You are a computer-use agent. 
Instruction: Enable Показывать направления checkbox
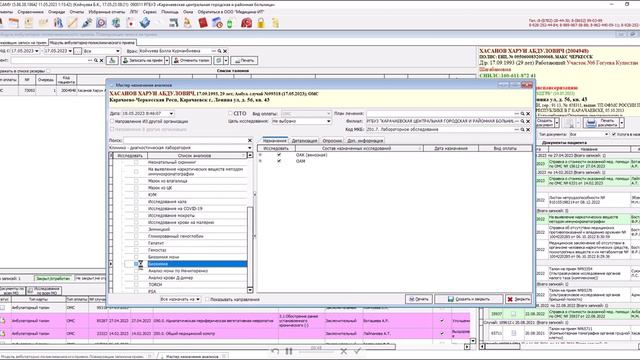[x=207, y=299]
